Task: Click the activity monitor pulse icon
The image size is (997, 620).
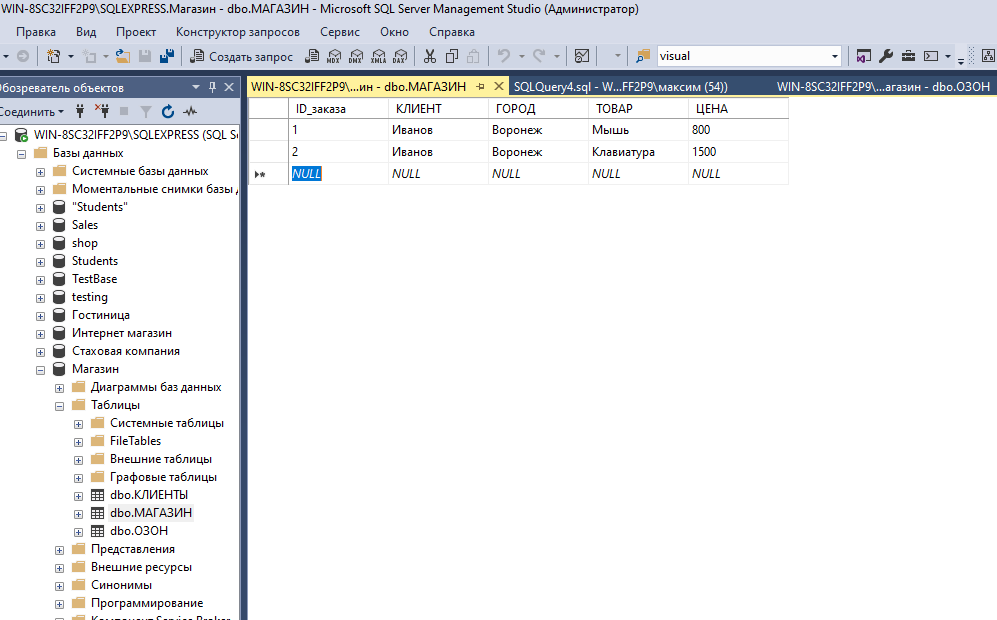Action: pos(189,112)
